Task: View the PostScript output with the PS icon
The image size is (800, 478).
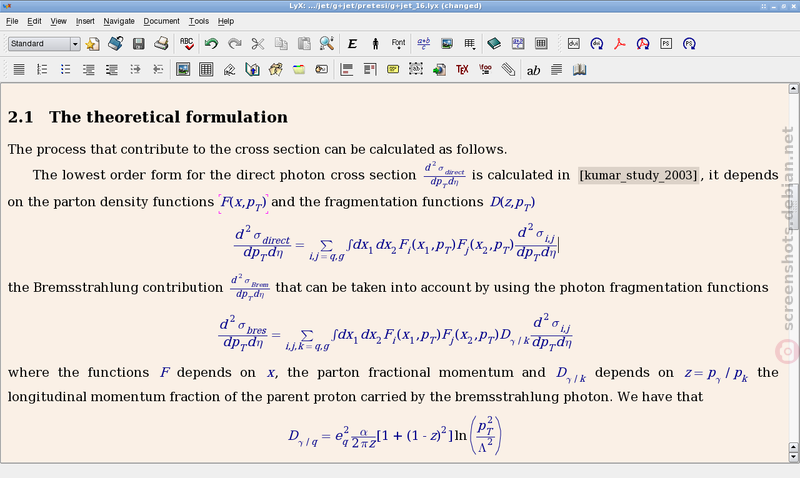Action: 666,44
